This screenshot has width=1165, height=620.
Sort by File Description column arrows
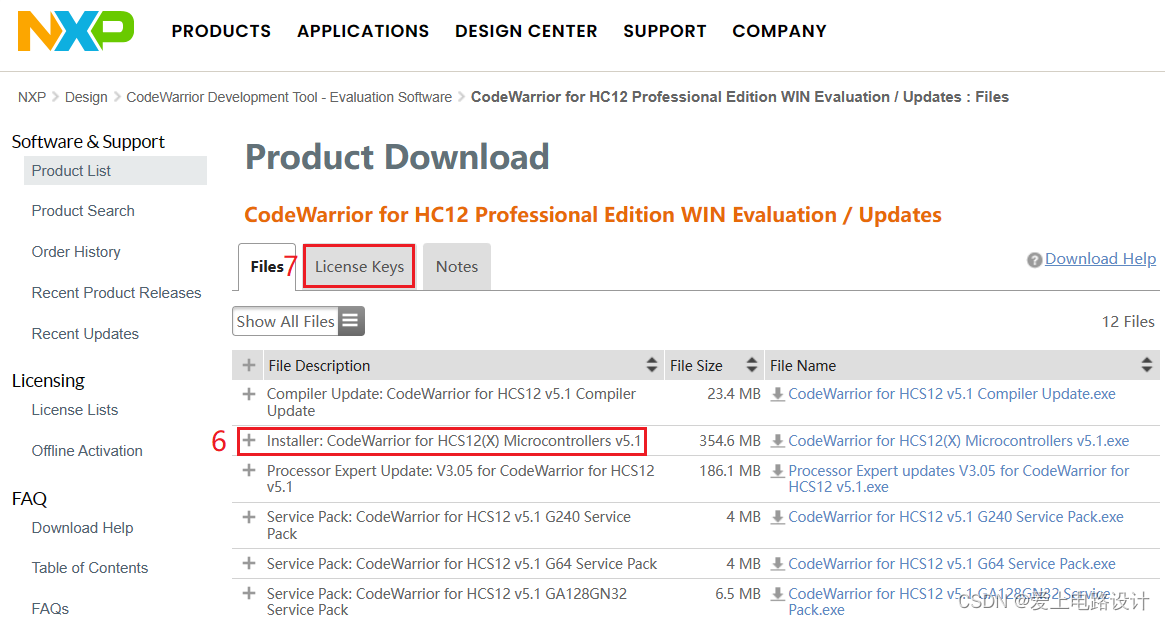pos(652,365)
